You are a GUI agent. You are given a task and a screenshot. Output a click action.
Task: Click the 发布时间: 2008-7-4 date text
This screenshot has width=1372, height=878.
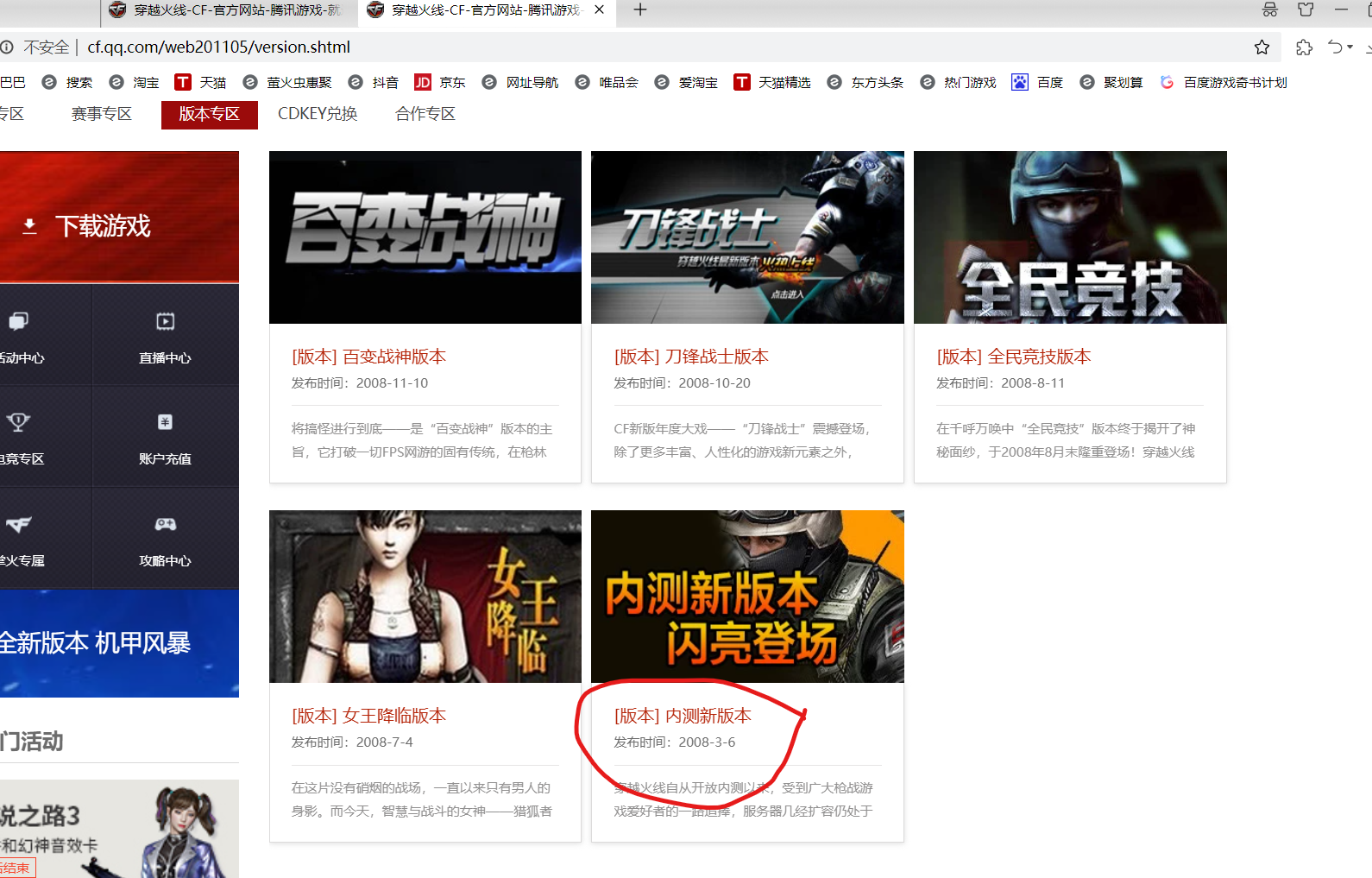coord(352,742)
